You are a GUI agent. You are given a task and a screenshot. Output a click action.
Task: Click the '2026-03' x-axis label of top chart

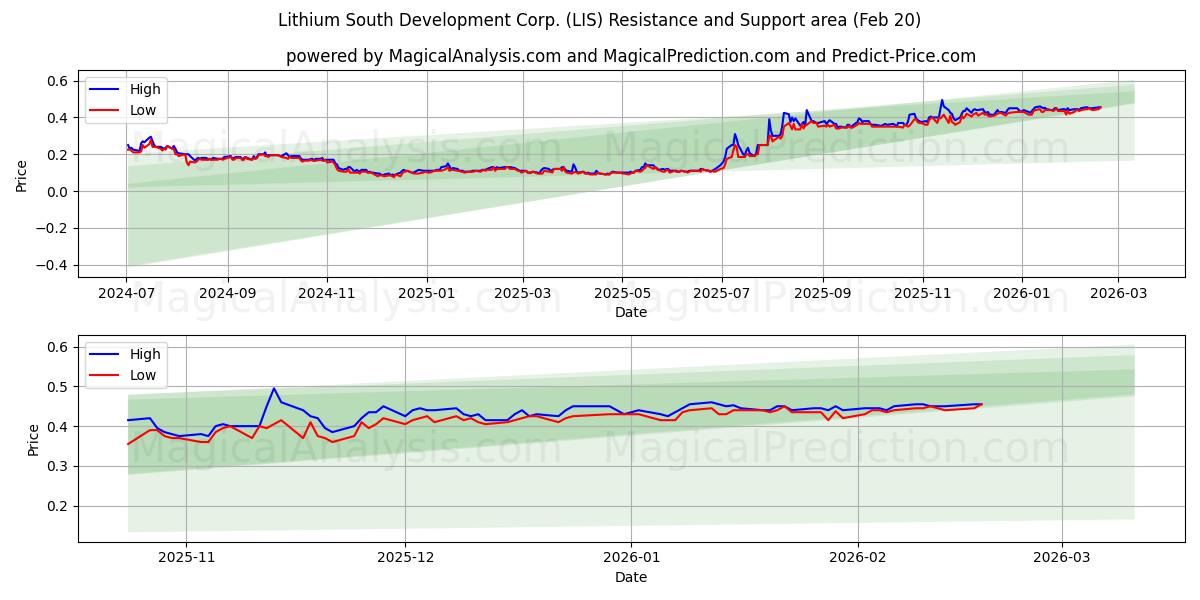(x=1118, y=294)
